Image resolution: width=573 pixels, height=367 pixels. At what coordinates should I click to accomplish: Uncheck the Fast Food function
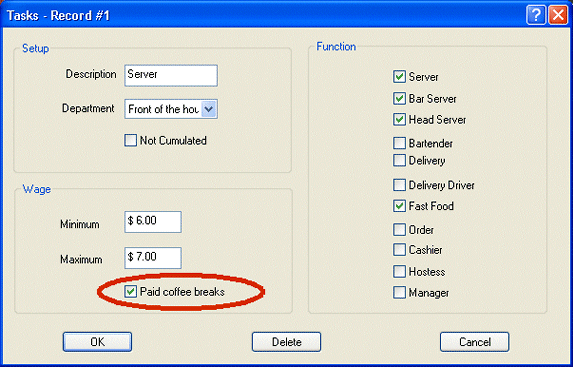(x=399, y=206)
